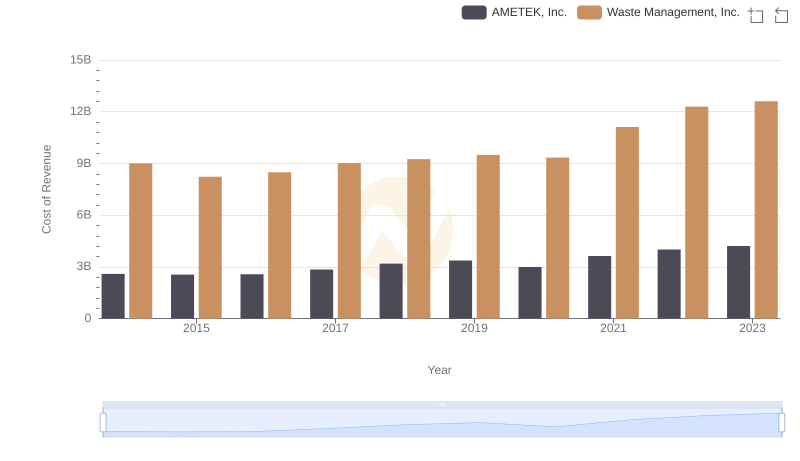This screenshot has width=800, height=461.
Task: Click the 9B y-axis label
Action: point(84,163)
